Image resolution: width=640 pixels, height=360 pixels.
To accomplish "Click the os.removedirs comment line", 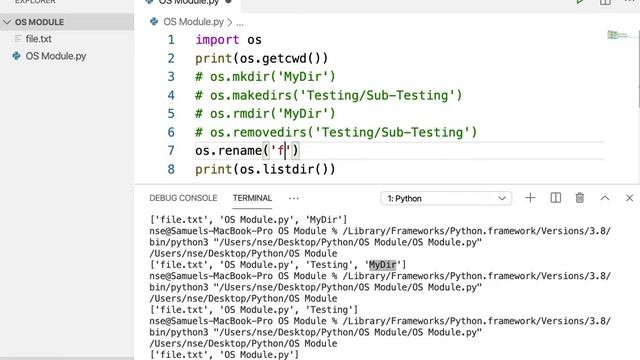I will click(x=336, y=132).
